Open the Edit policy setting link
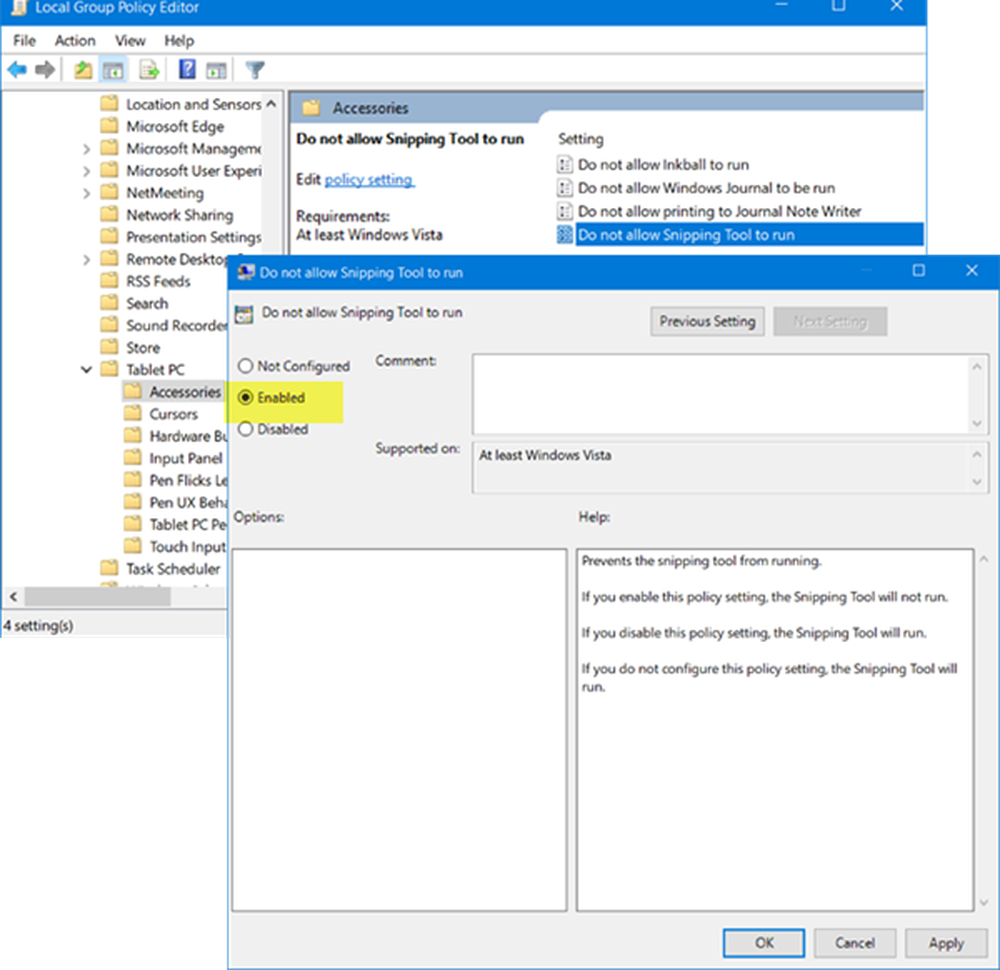1000x970 pixels. [x=369, y=180]
